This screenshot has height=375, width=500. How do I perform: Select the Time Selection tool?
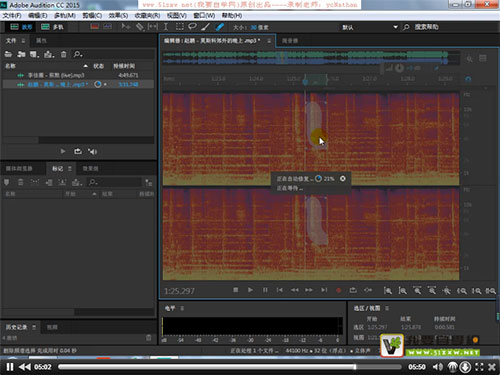pos(166,27)
